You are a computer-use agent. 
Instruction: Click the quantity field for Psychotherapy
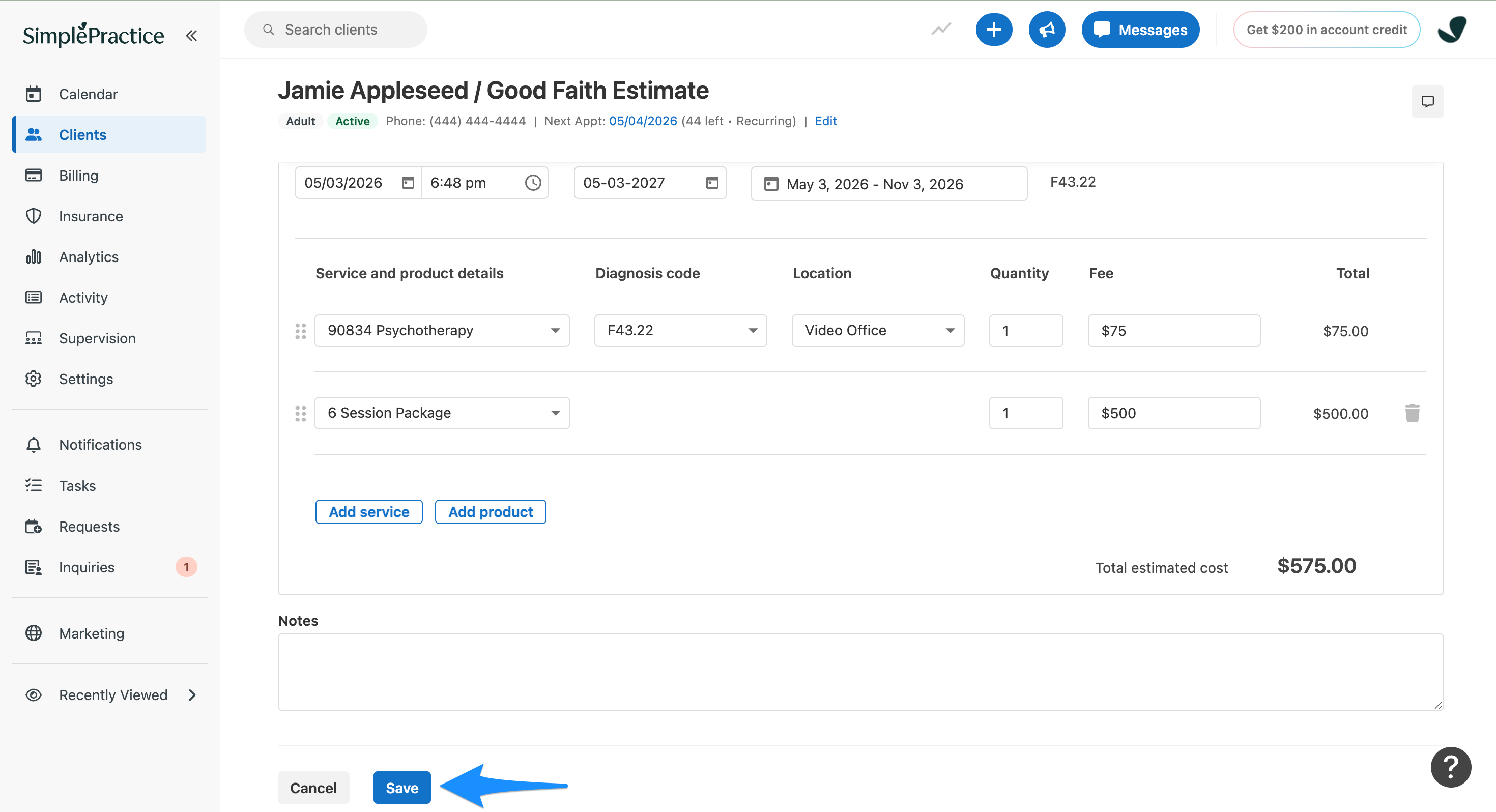click(x=1026, y=331)
